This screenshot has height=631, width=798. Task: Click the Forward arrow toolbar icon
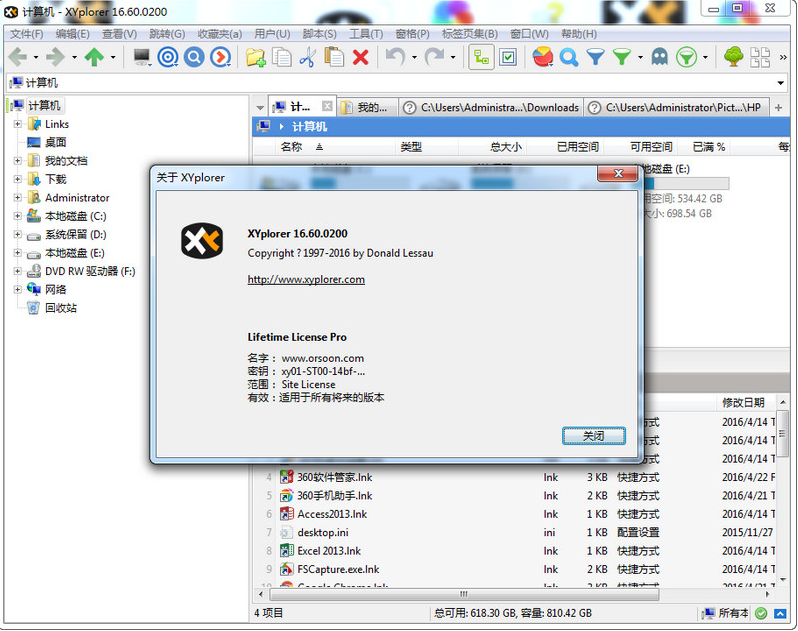pos(55,57)
